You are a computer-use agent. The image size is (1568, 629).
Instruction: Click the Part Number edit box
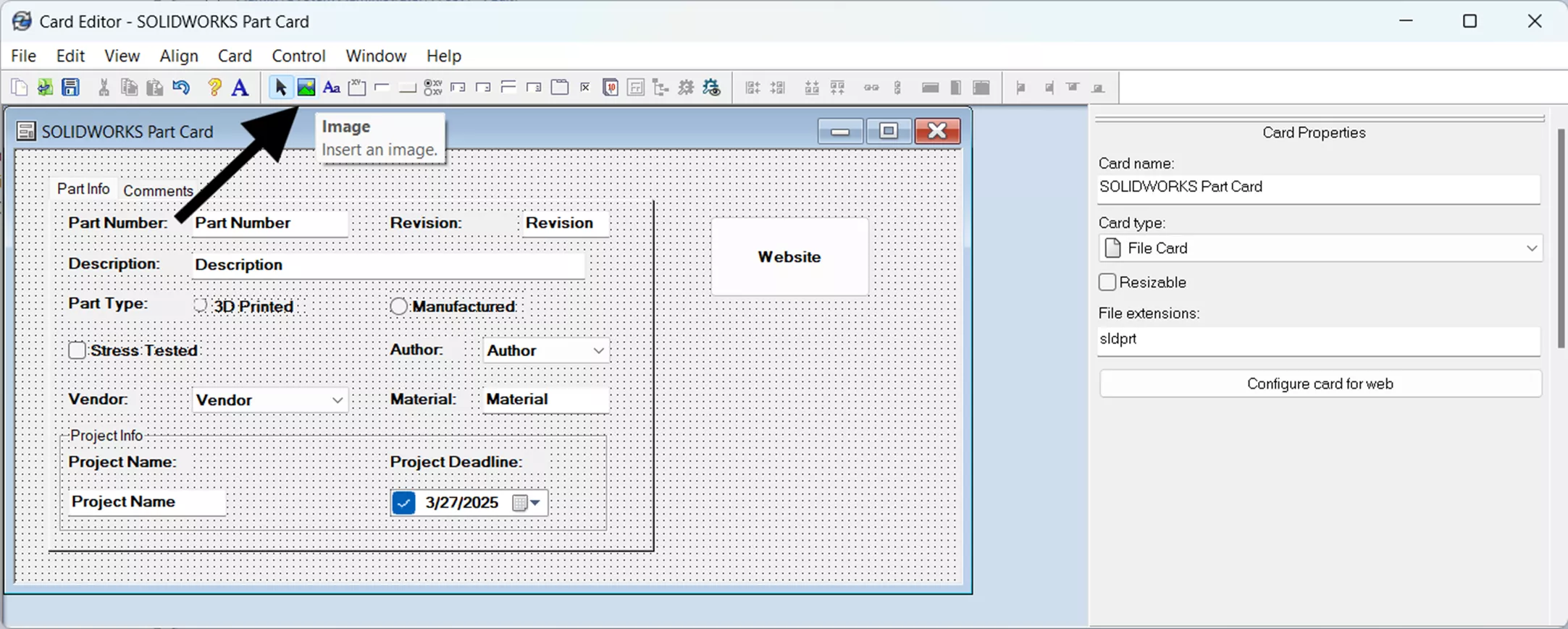(x=269, y=223)
